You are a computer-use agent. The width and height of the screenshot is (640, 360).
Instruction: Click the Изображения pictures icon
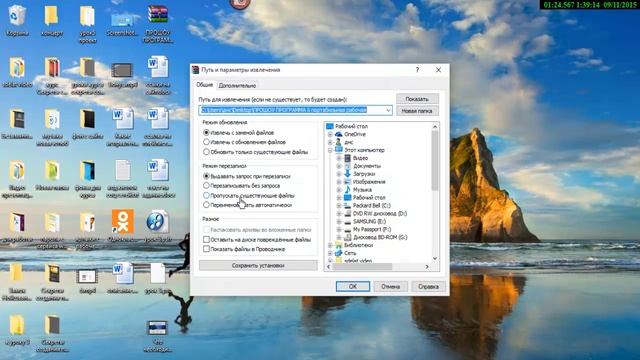pos(347,182)
